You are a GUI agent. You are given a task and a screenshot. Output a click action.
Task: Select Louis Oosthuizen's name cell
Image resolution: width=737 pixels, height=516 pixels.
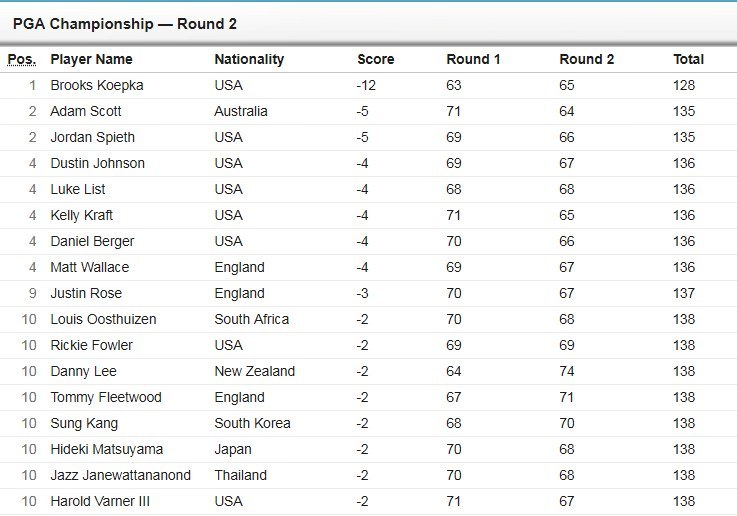[103, 319]
